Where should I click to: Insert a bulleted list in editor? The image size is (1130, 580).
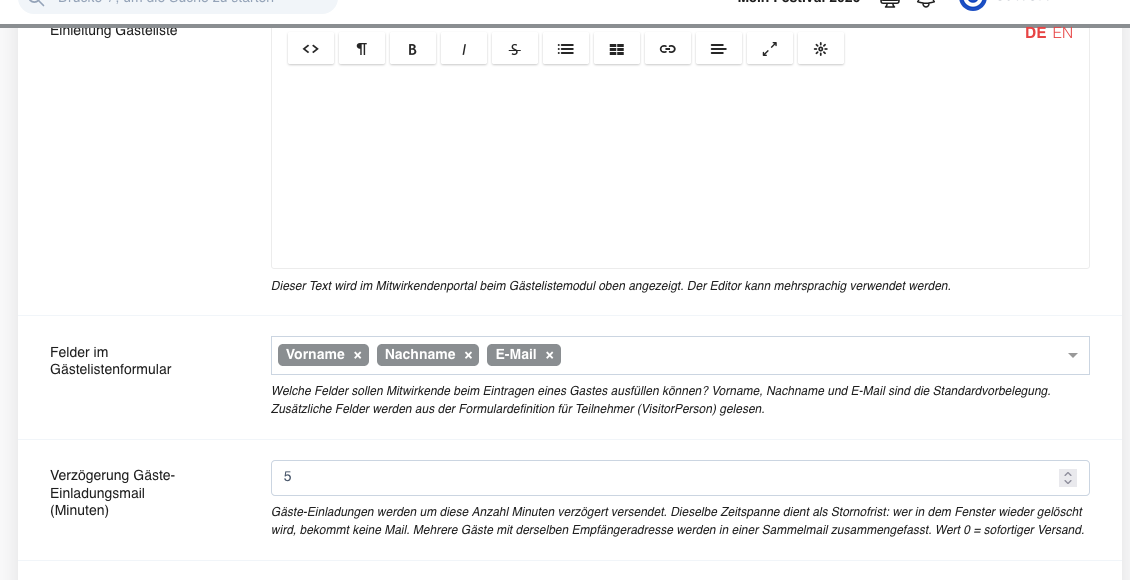[x=566, y=49]
